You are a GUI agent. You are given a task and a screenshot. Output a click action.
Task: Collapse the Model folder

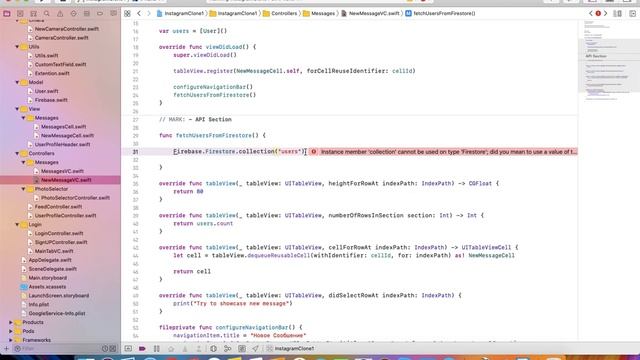17,82
